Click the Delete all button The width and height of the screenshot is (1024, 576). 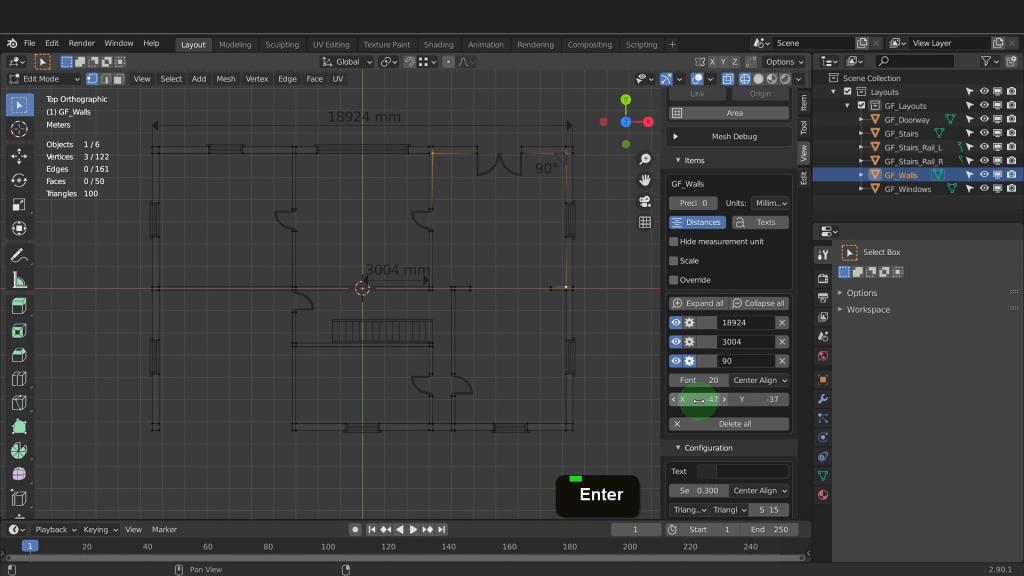733,424
